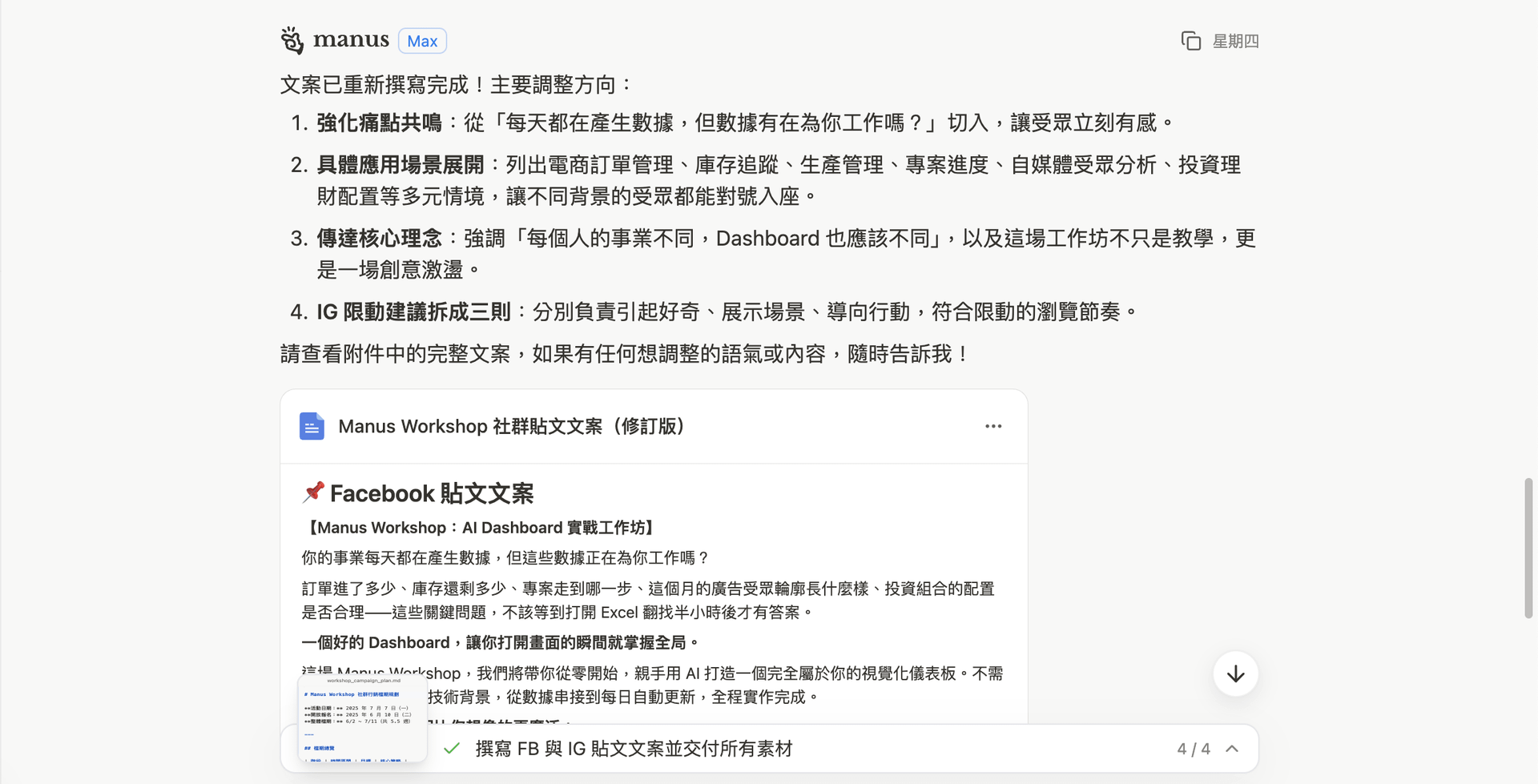Click the 強化痛點共鳴 list item heading
This screenshot has height=784, width=1538.
point(379,123)
